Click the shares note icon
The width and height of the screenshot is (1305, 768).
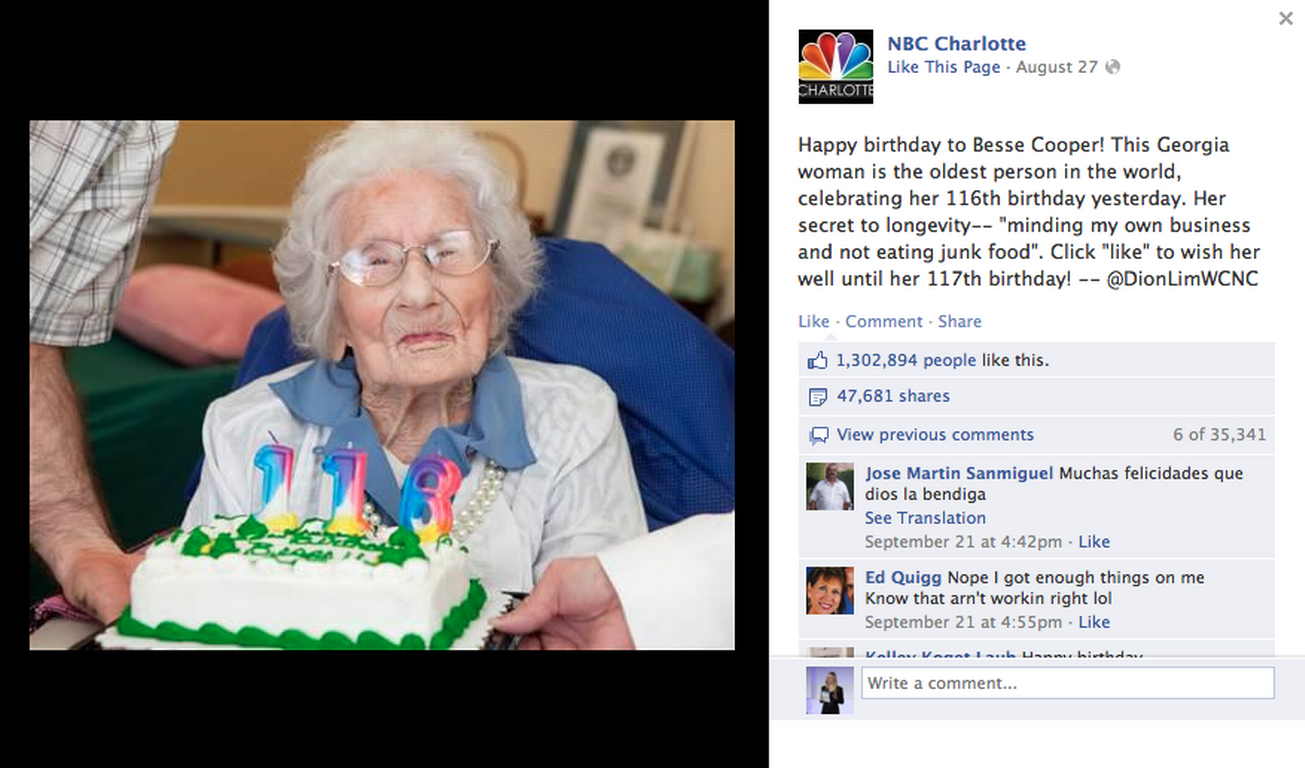point(819,397)
